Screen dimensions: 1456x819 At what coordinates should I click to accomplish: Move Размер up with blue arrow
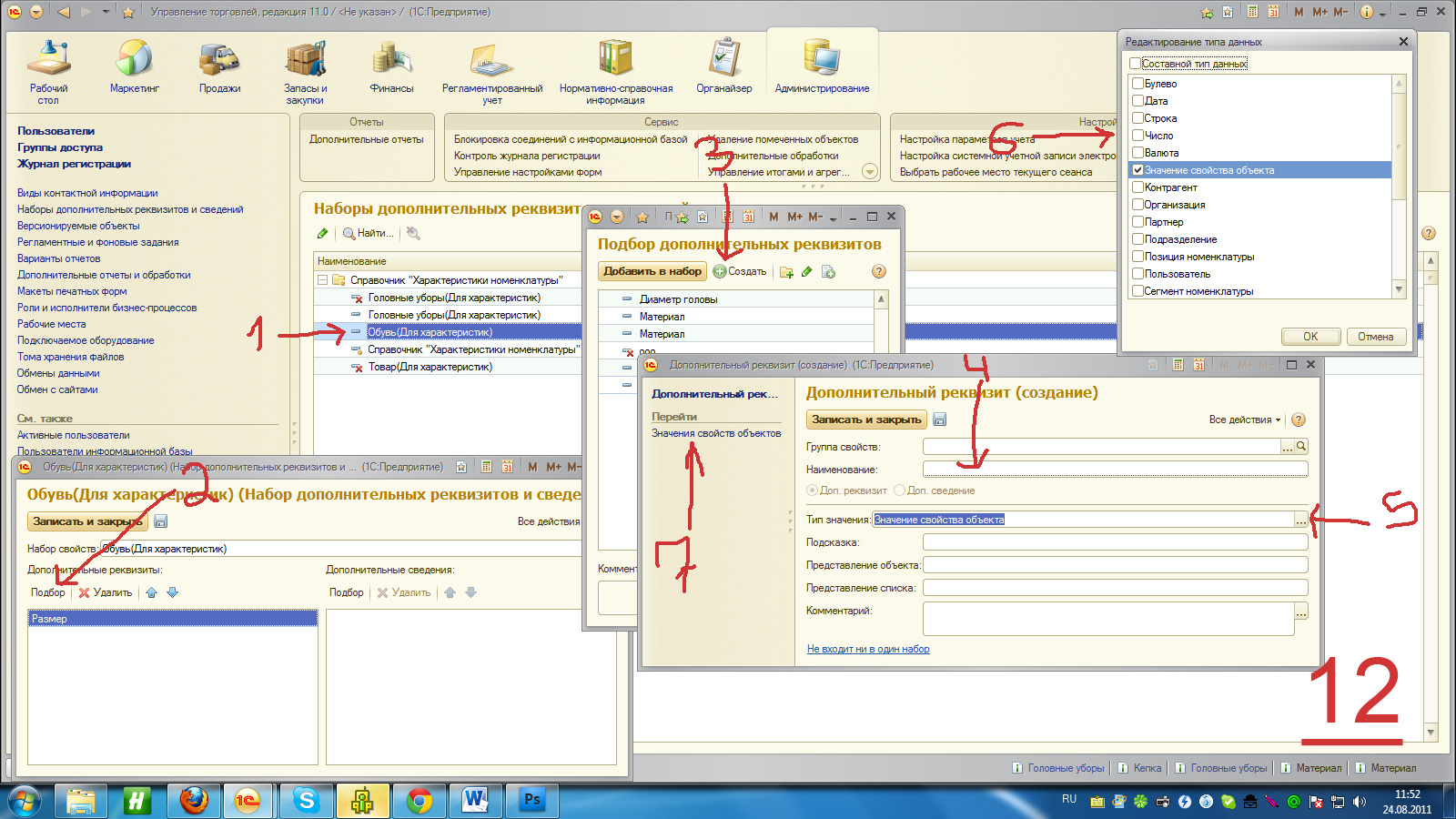click(151, 592)
